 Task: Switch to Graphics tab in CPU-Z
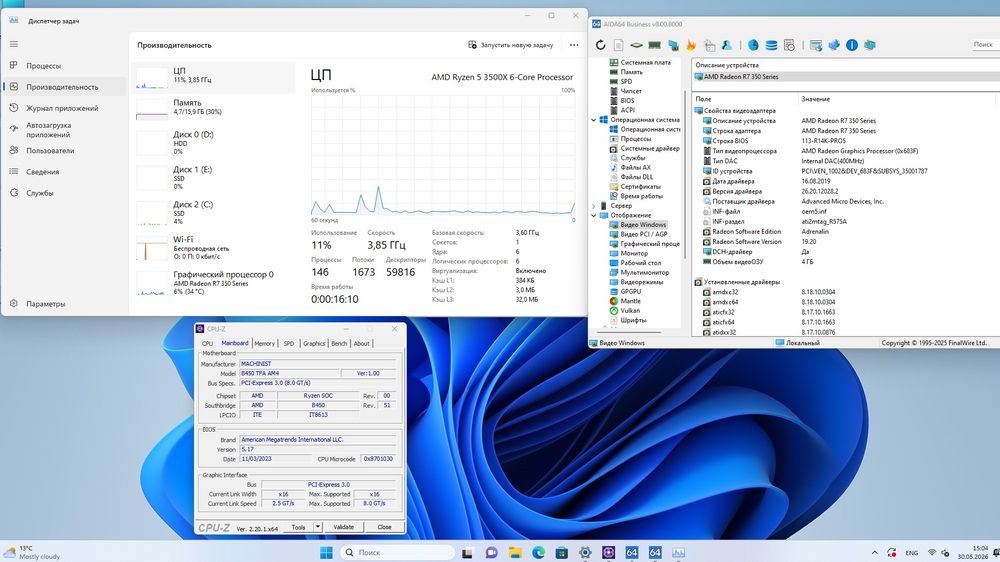(314, 343)
